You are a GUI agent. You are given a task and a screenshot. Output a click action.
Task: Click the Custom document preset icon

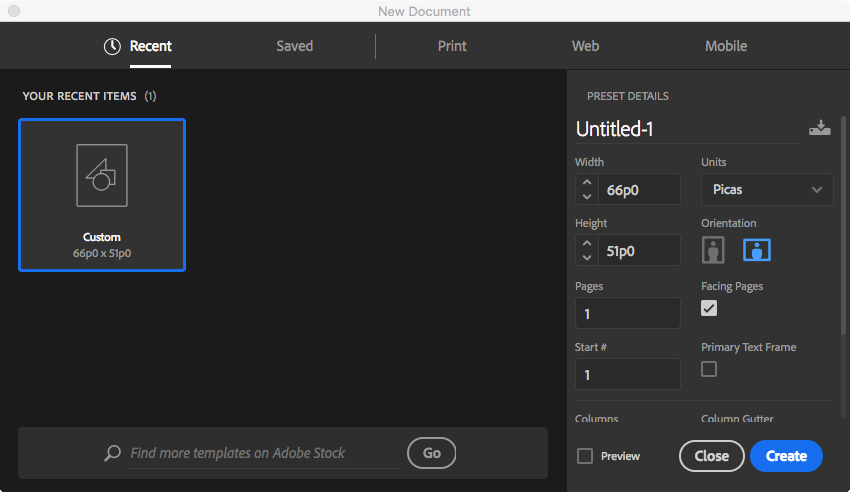click(102, 176)
